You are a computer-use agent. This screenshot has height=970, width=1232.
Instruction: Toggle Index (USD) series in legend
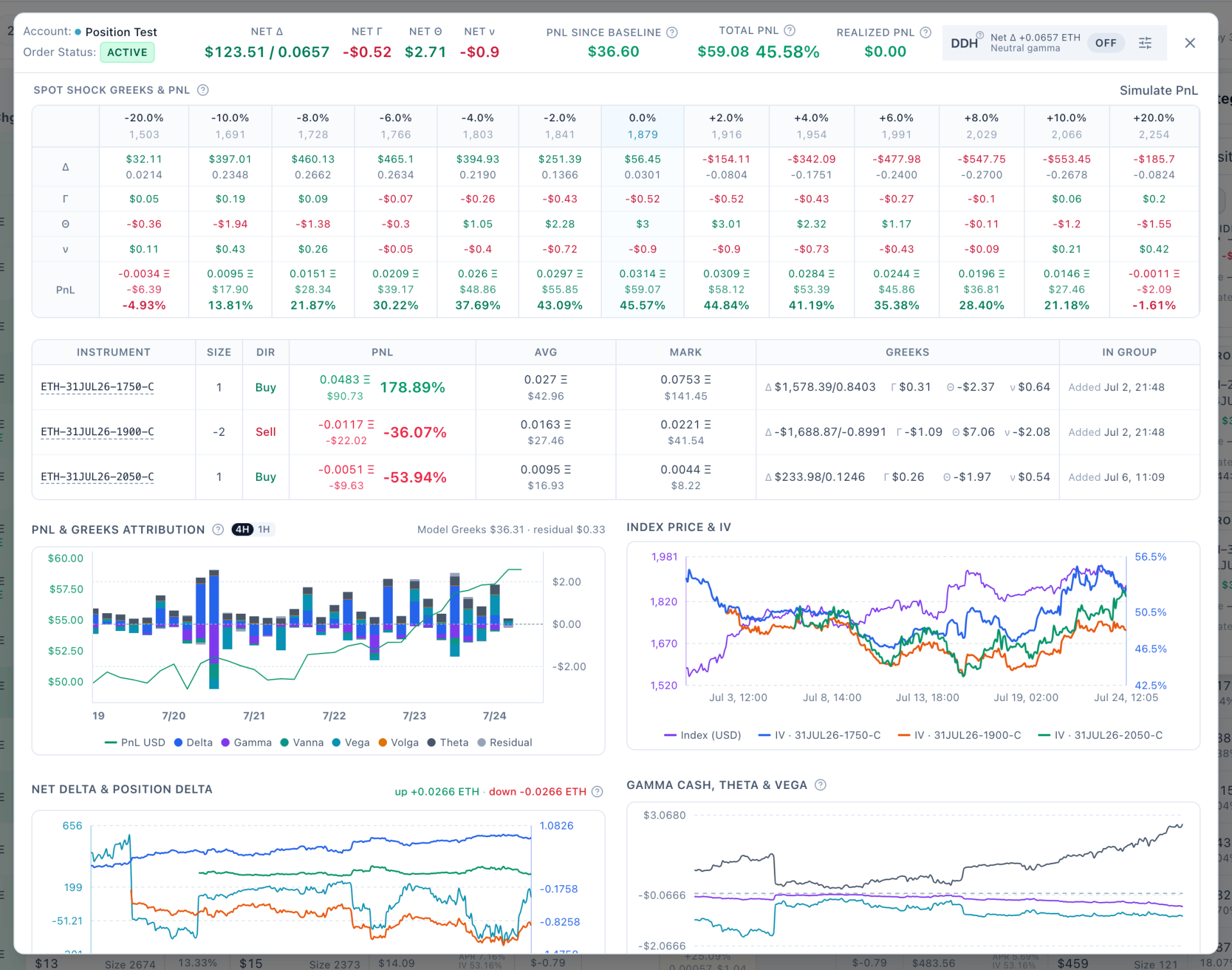703,735
